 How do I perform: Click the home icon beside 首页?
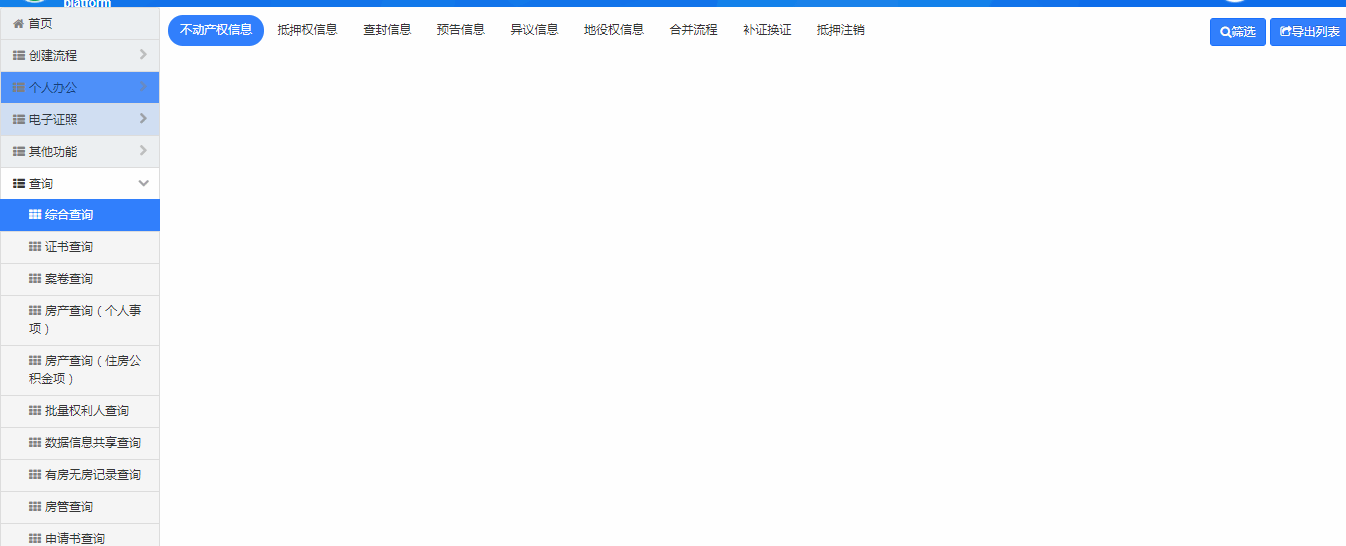point(18,23)
